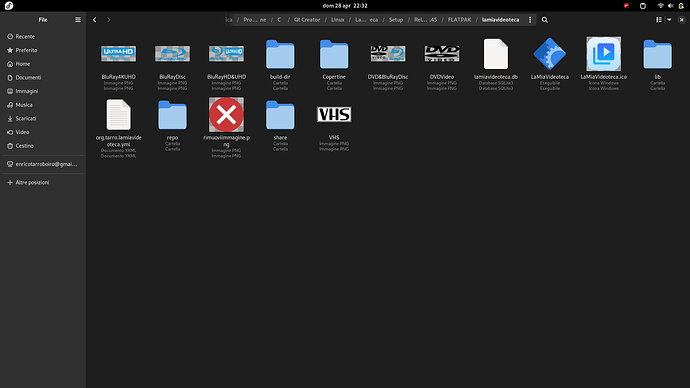Viewport: 690px width, 388px height.
Task: Click the power status icon
Action: pyautogui.click(x=681, y=6)
